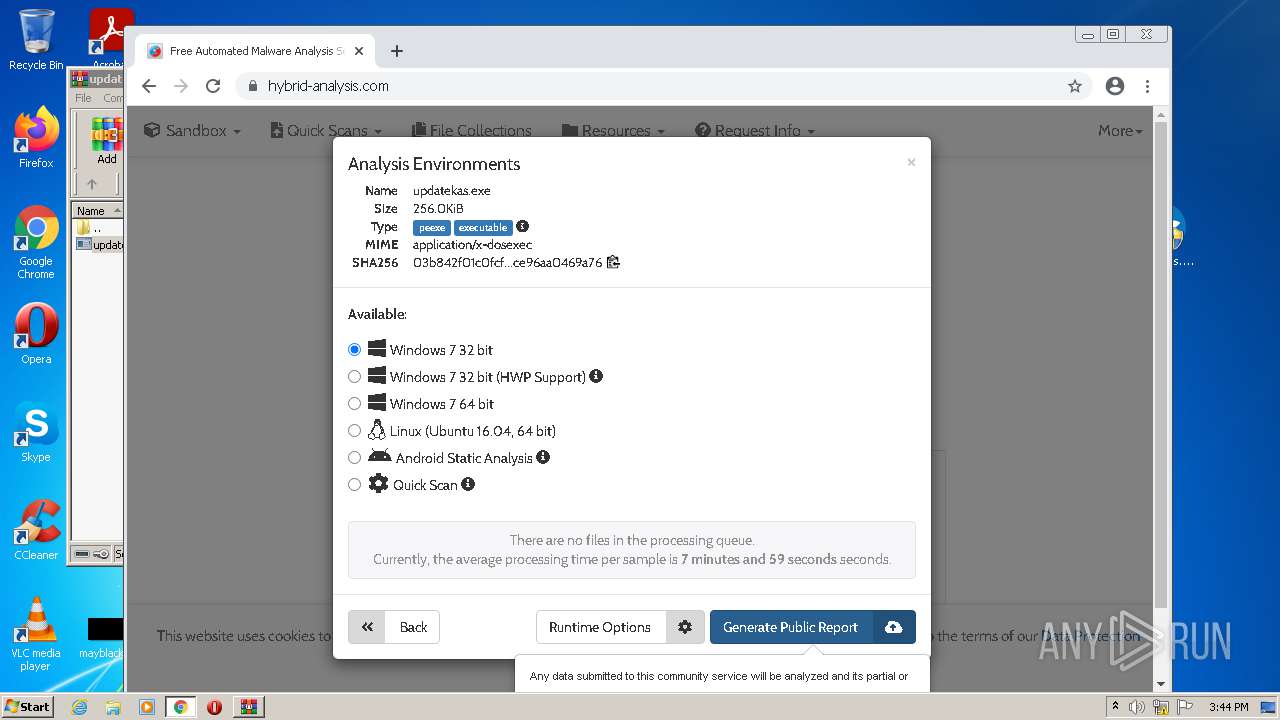Copy the SHA256 hash to clipboard
Viewport: 1280px width, 720px height.
614,262
